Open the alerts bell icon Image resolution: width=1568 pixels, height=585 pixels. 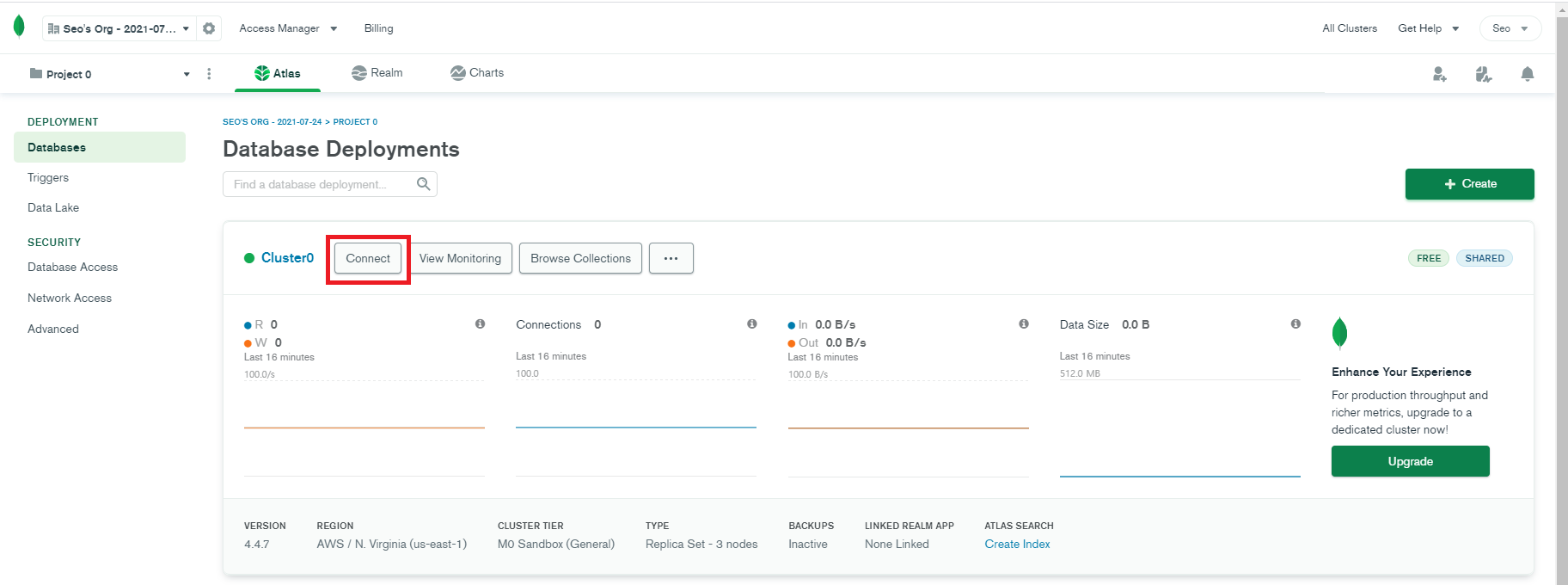pyautogui.click(x=1527, y=74)
